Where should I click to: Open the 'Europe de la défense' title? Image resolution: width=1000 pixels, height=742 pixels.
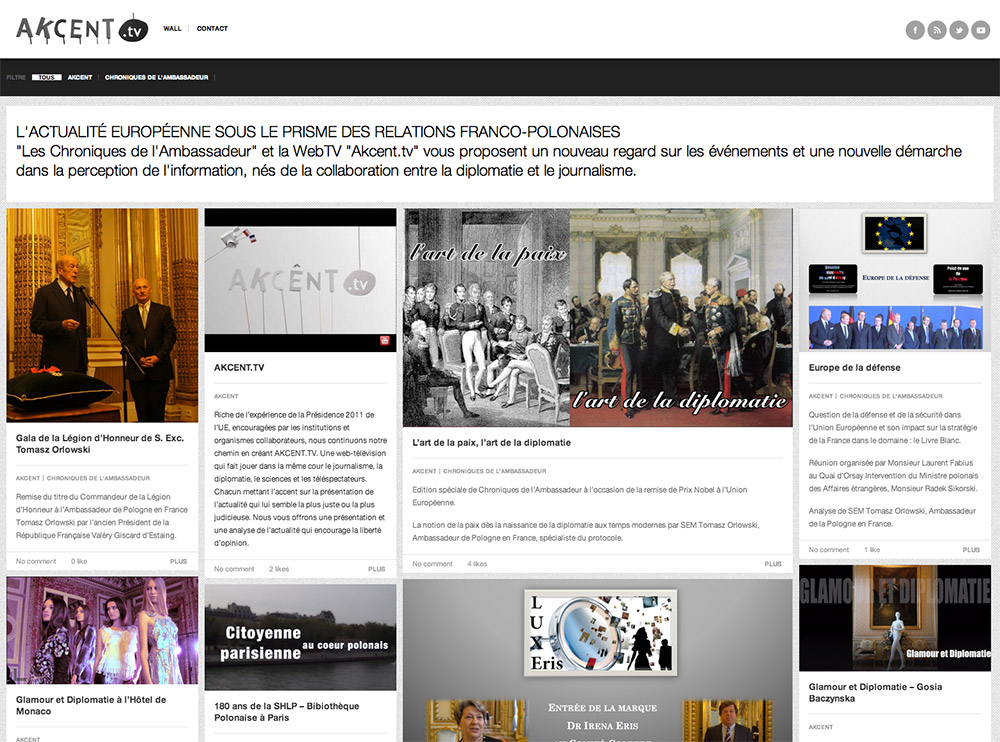[855, 367]
